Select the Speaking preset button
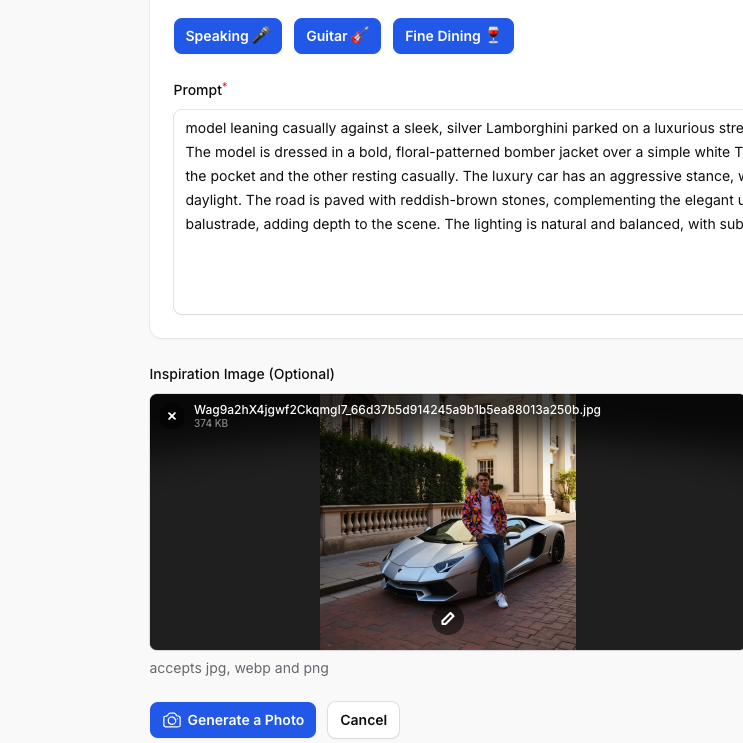The height and width of the screenshot is (743, 743). click(228, 36)
